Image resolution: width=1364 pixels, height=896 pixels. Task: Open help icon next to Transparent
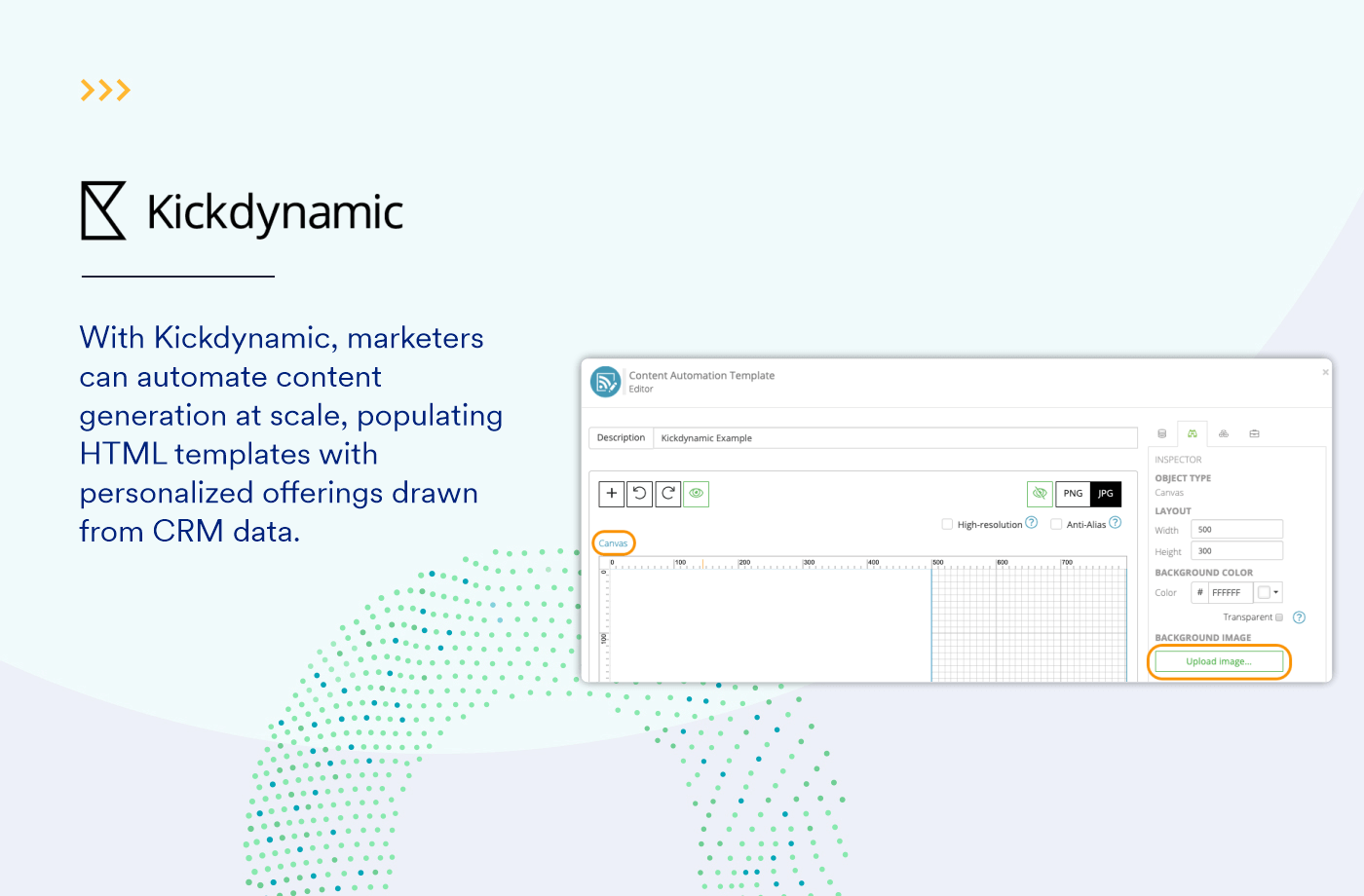1299,617
